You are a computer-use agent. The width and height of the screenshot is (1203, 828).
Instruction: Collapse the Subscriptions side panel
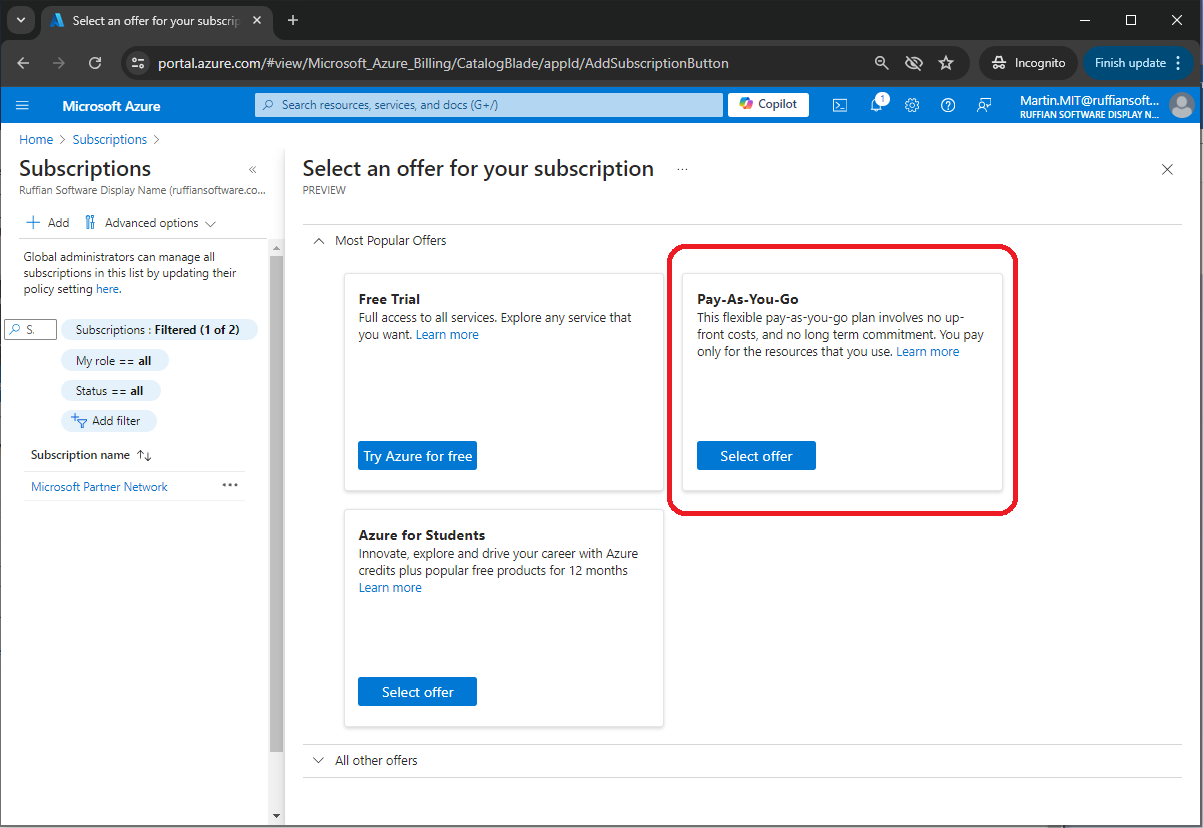tap(252, 170)
